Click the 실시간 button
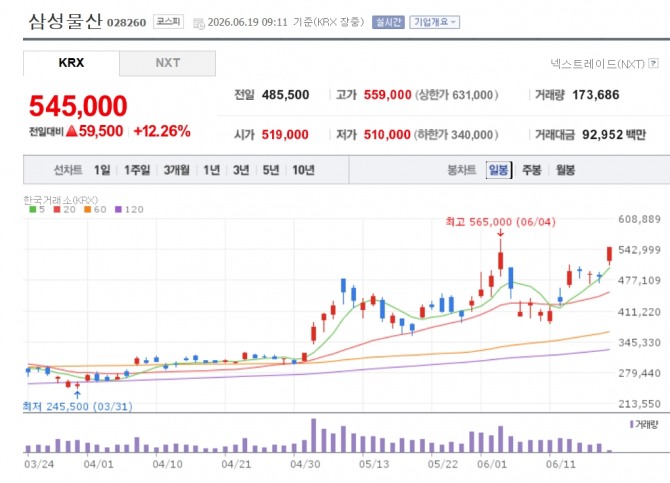Screen dimensions: 670x483 pyautogui.click(x=388, y=22)
